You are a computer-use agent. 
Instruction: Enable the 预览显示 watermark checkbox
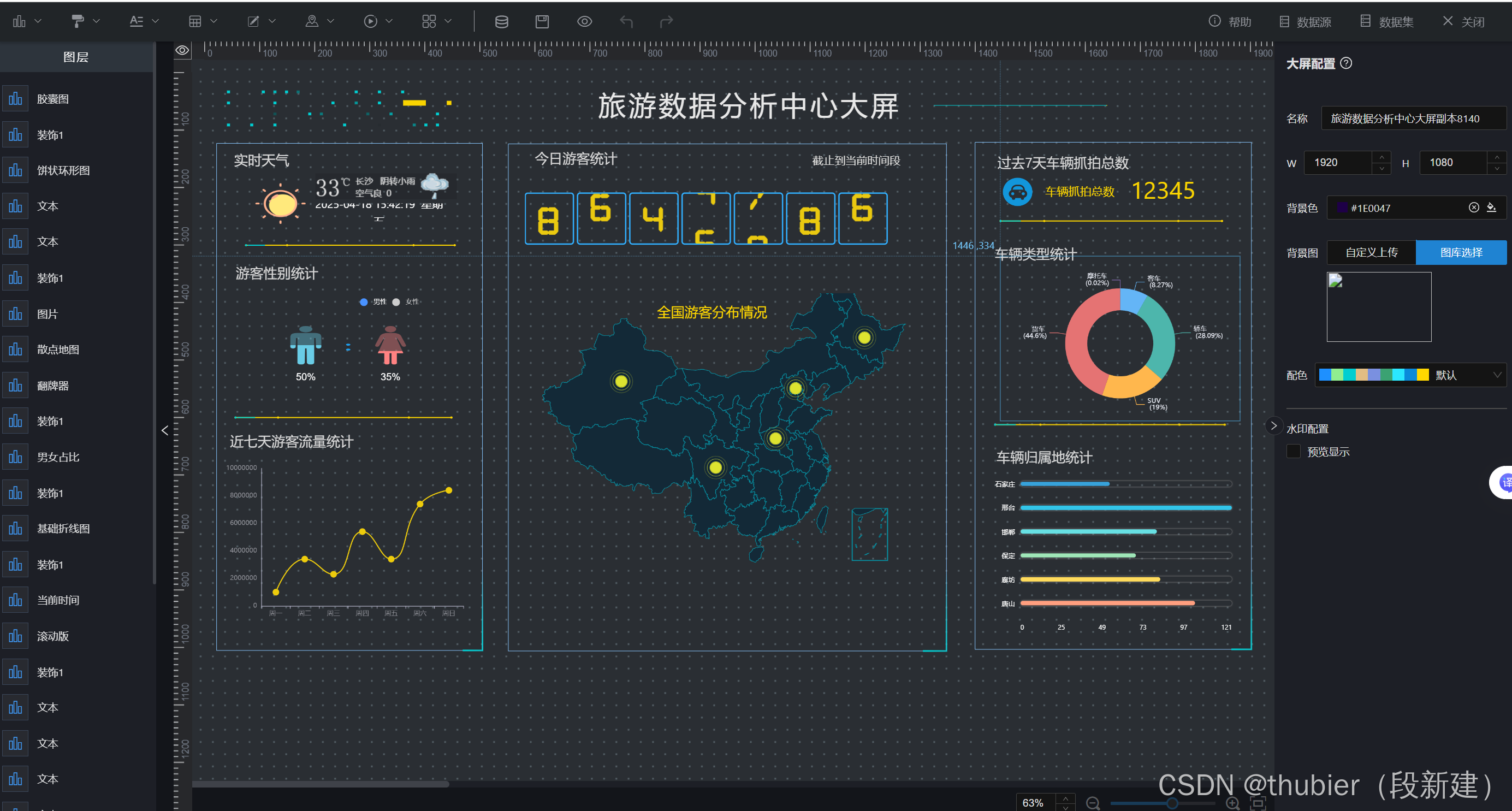(1293, 452)
